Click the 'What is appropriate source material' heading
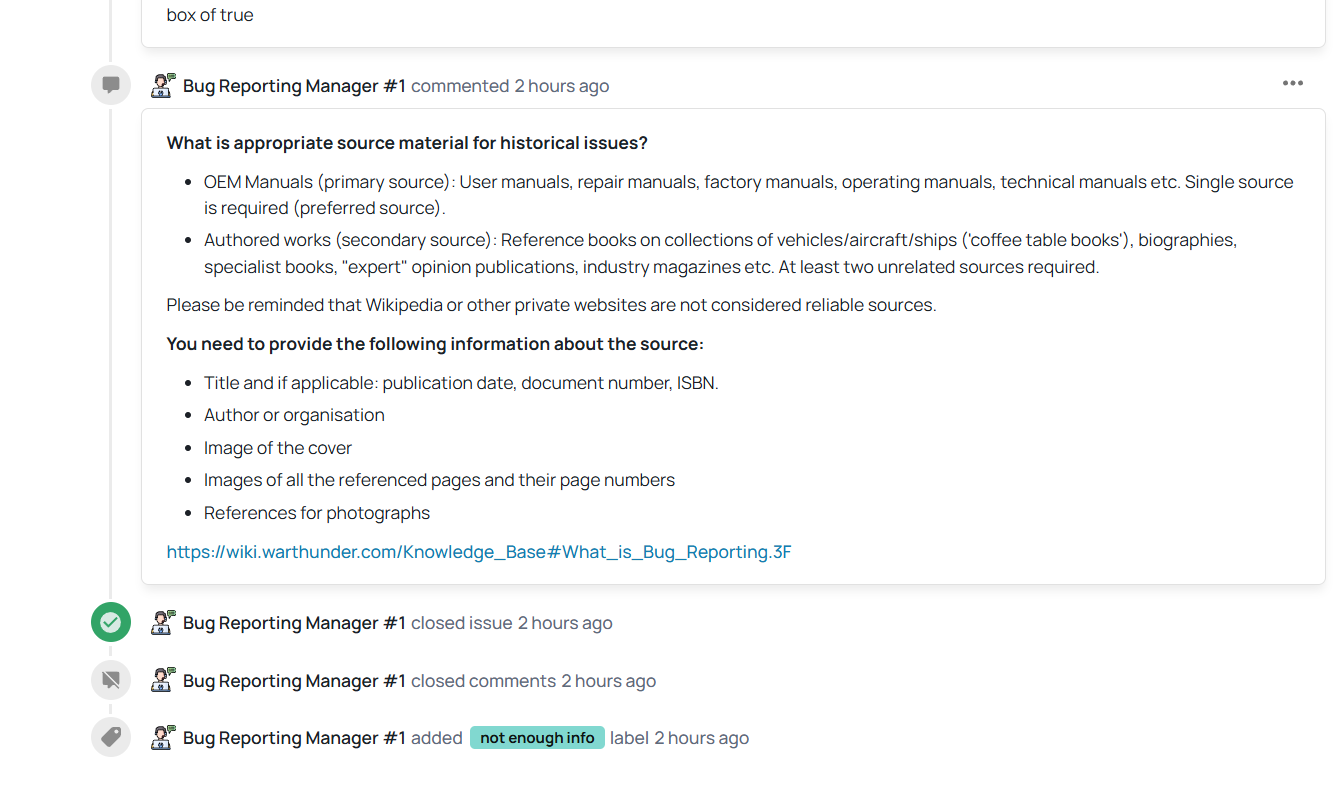The width and height of the screenshot is (1342, 786). coord(407,143)
